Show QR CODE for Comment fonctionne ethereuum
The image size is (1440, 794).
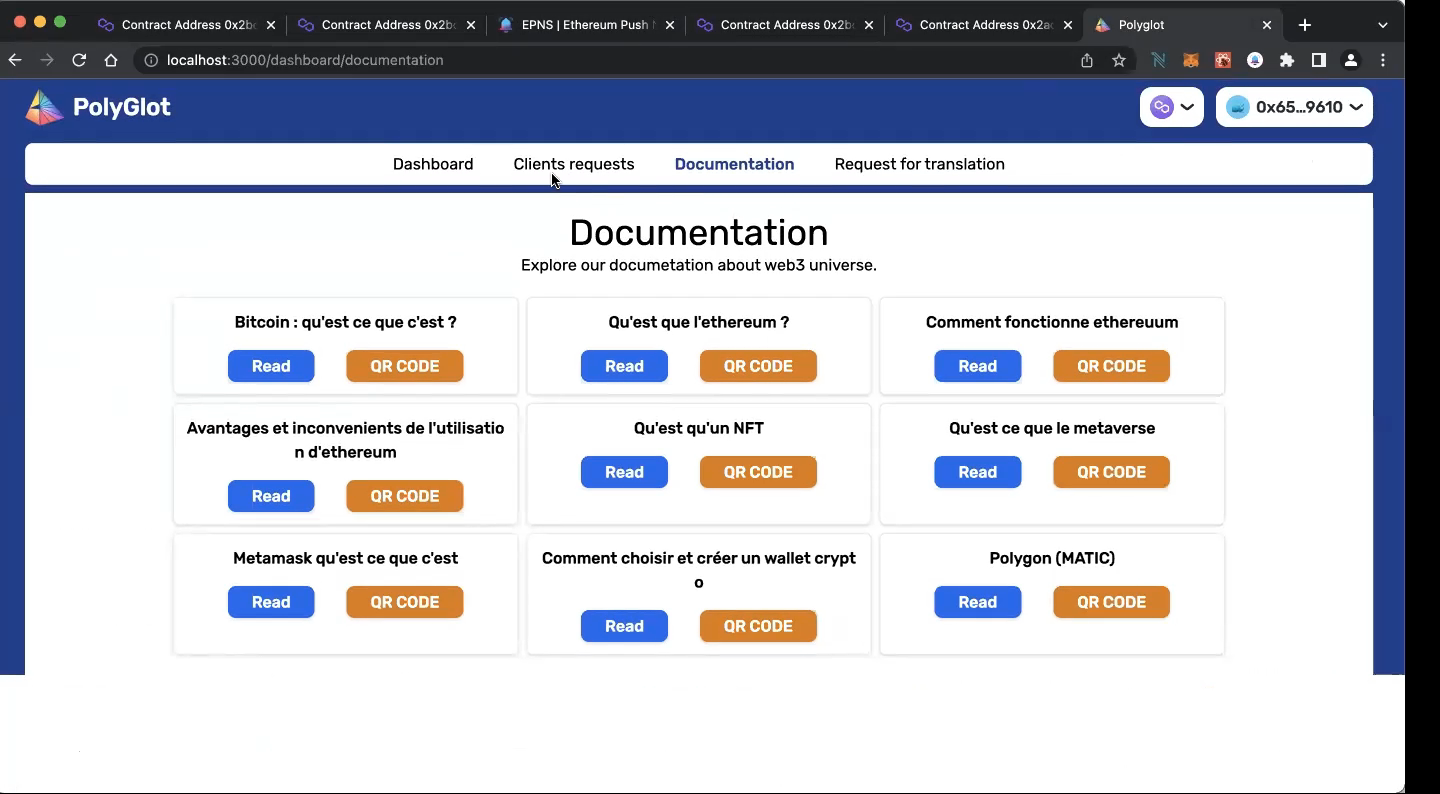(x=1111, y=366)
